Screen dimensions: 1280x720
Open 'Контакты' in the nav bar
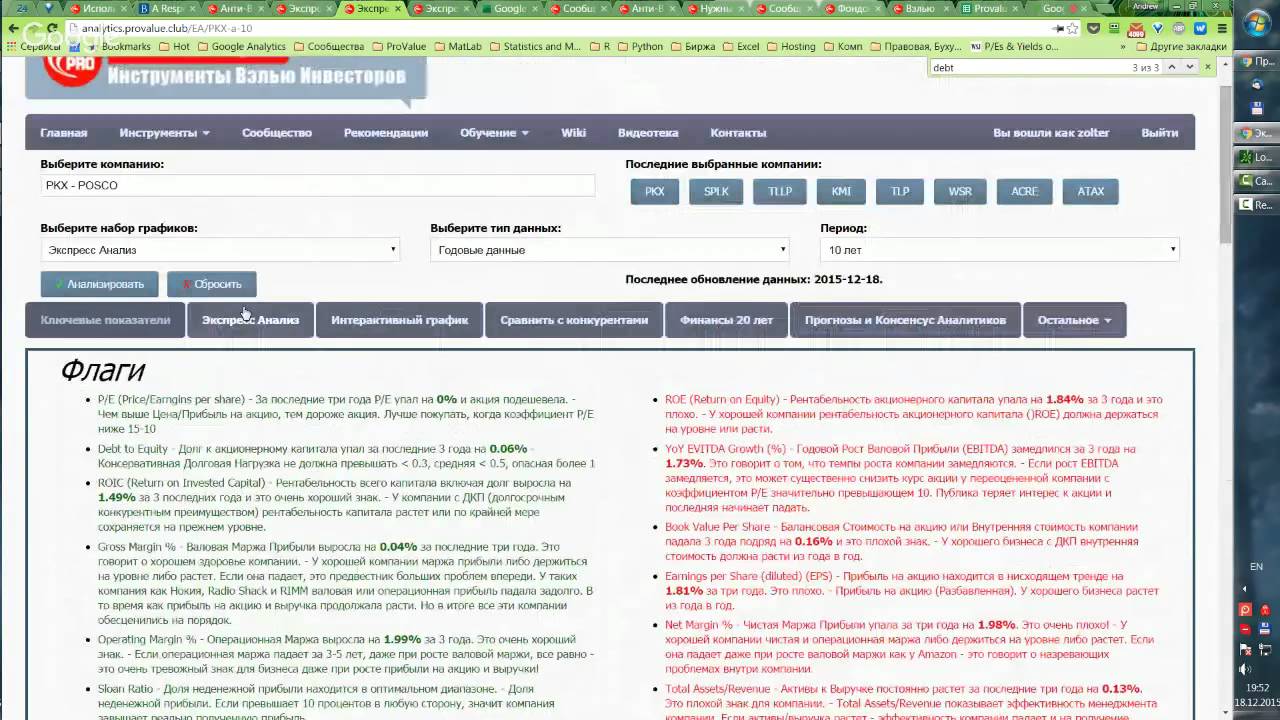point(738,133)
